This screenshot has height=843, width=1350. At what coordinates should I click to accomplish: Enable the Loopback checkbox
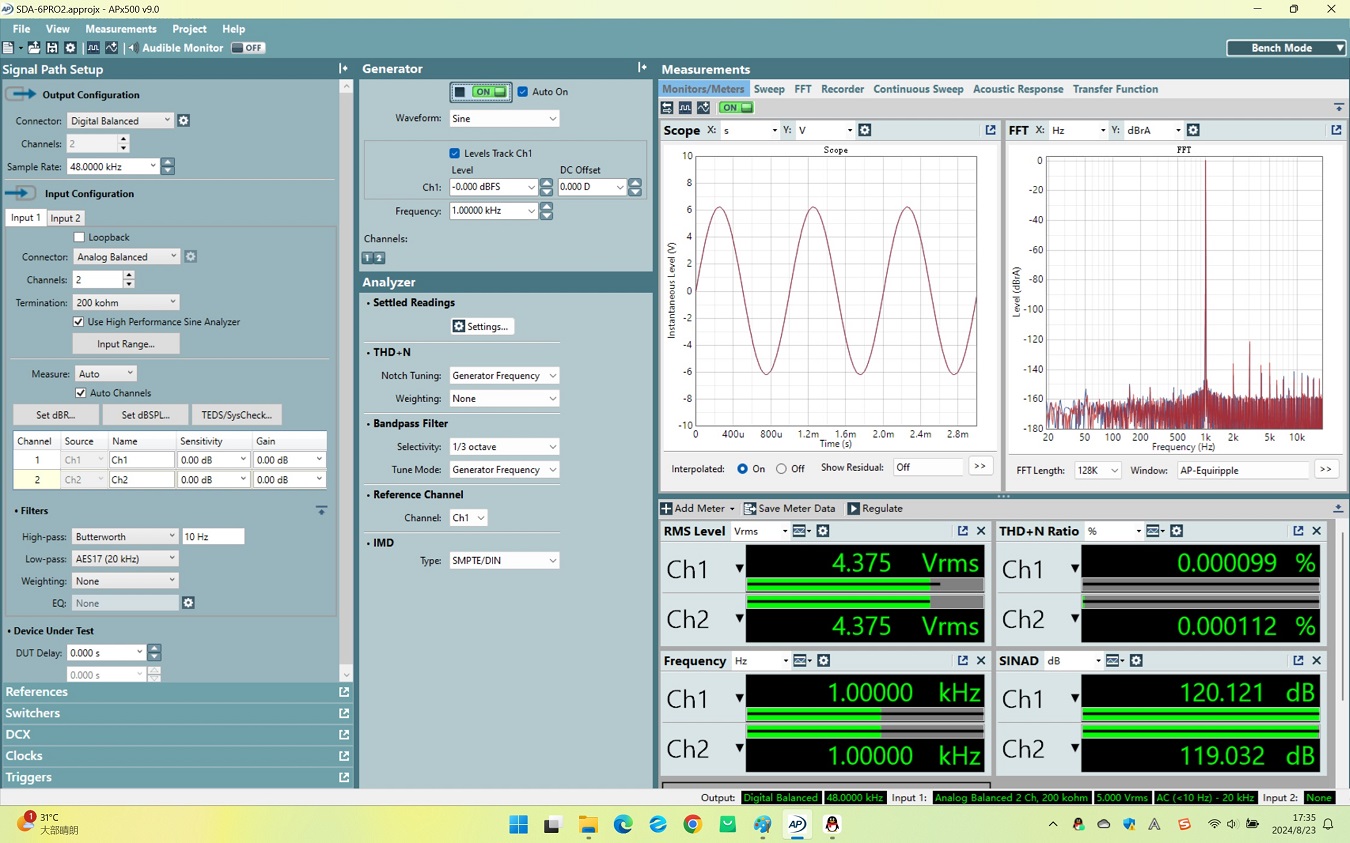click(80, 238)
